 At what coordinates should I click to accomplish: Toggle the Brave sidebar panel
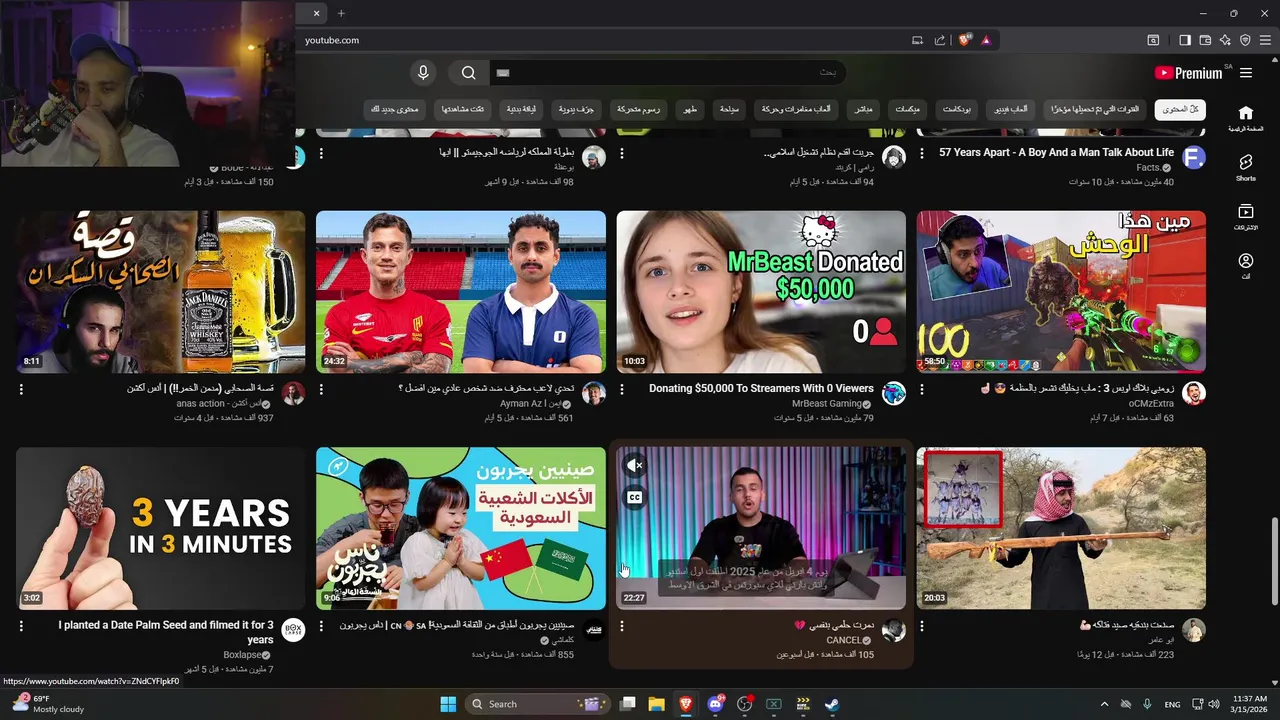pos(1184,40)
